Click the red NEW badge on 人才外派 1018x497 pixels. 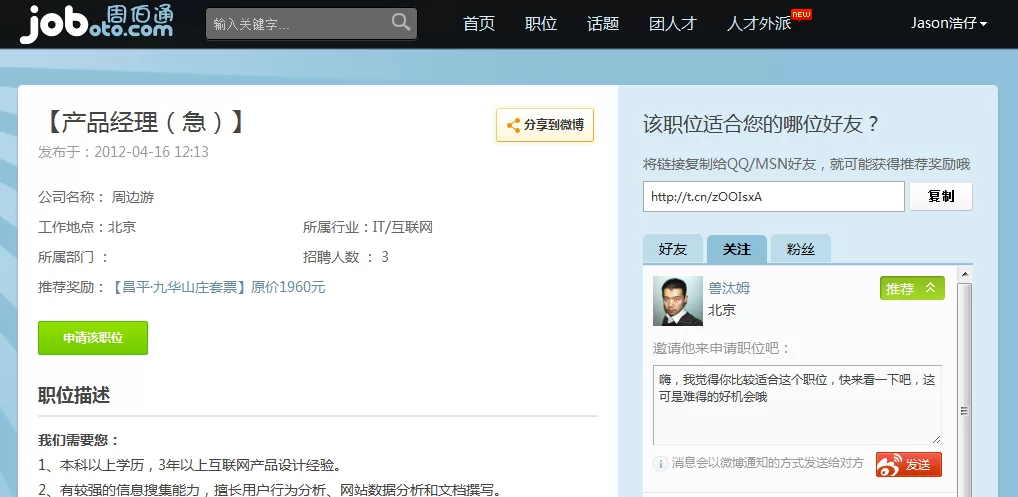(800, 14)
